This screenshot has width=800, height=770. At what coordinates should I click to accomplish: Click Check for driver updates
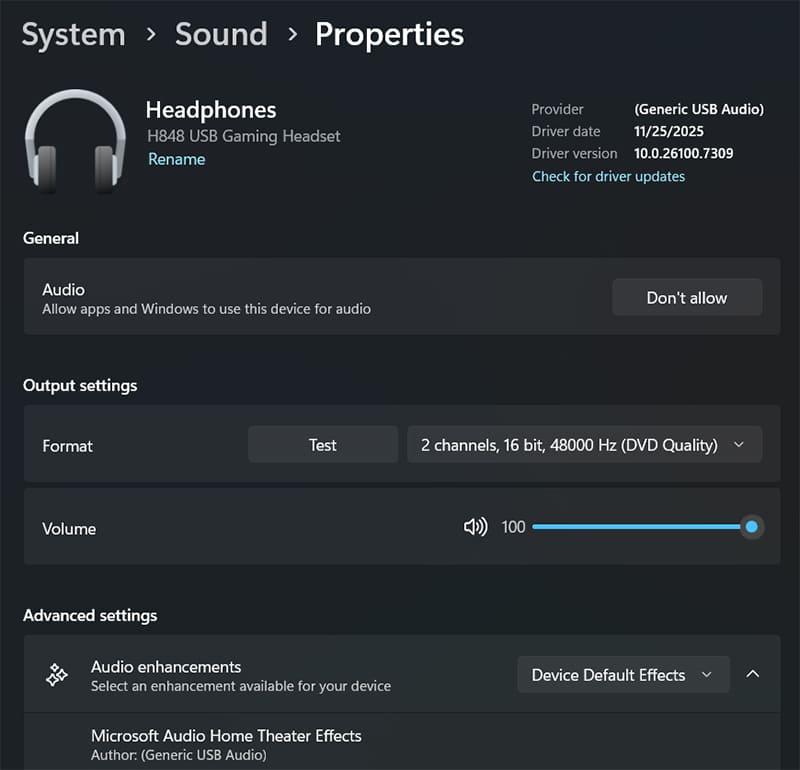pos(608,176)
